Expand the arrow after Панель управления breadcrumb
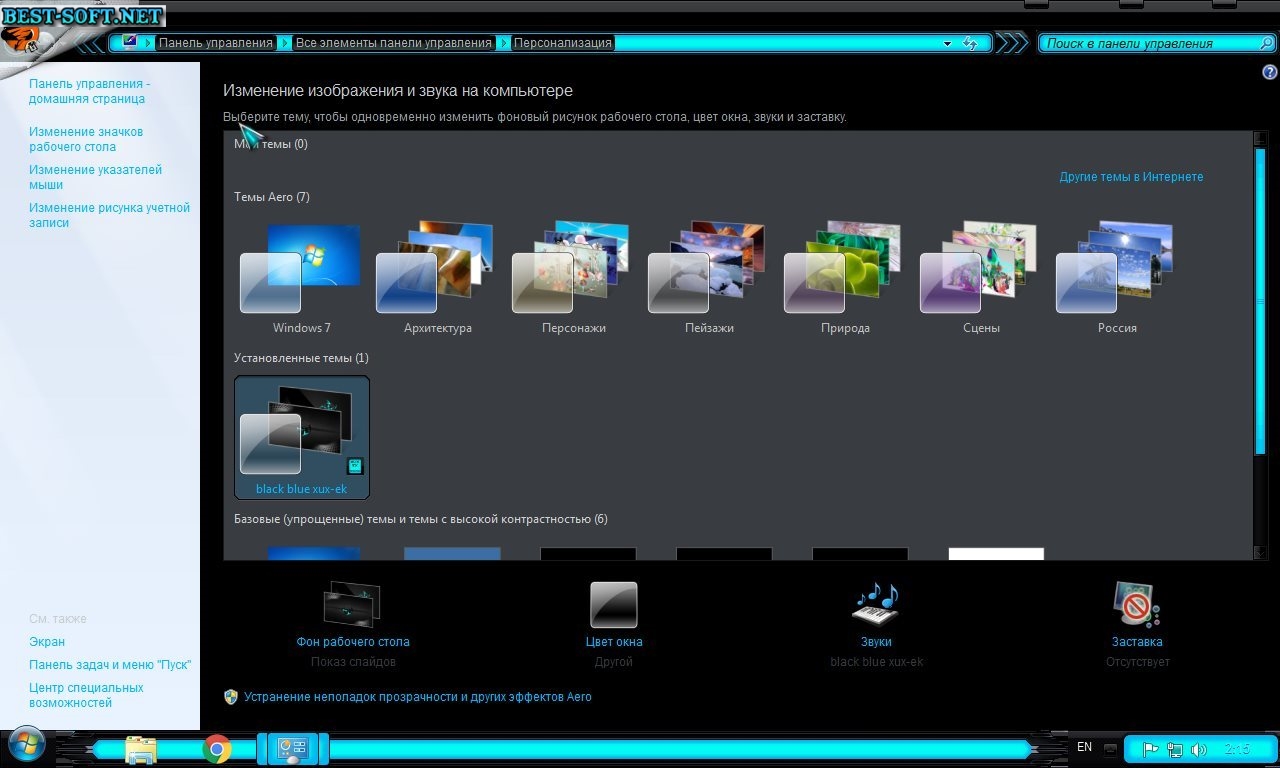 click(x=285, y=43)
